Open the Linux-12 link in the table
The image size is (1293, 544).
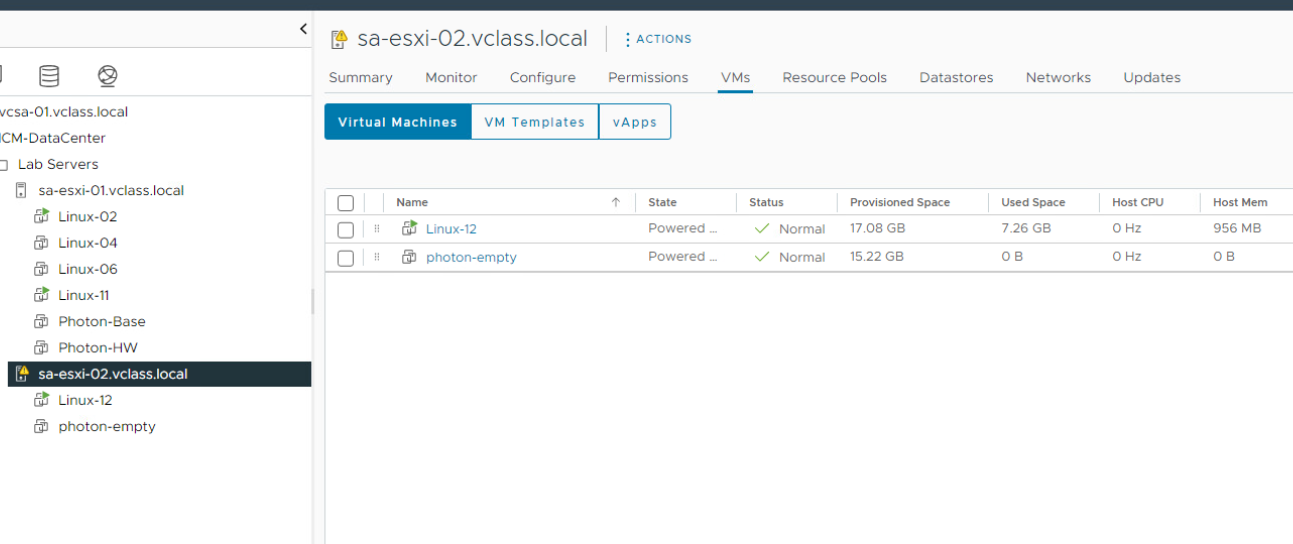point(451,229)
